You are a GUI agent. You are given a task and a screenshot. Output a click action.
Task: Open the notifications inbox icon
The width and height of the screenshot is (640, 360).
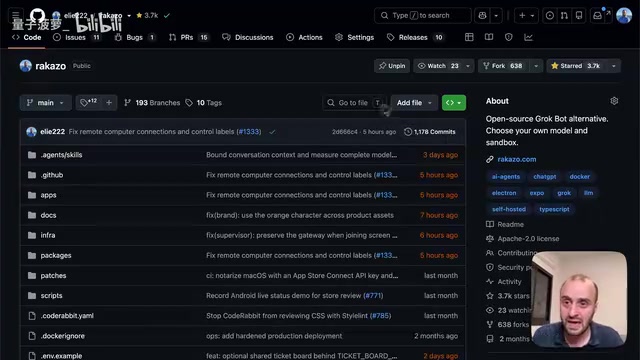coord(598,16)
